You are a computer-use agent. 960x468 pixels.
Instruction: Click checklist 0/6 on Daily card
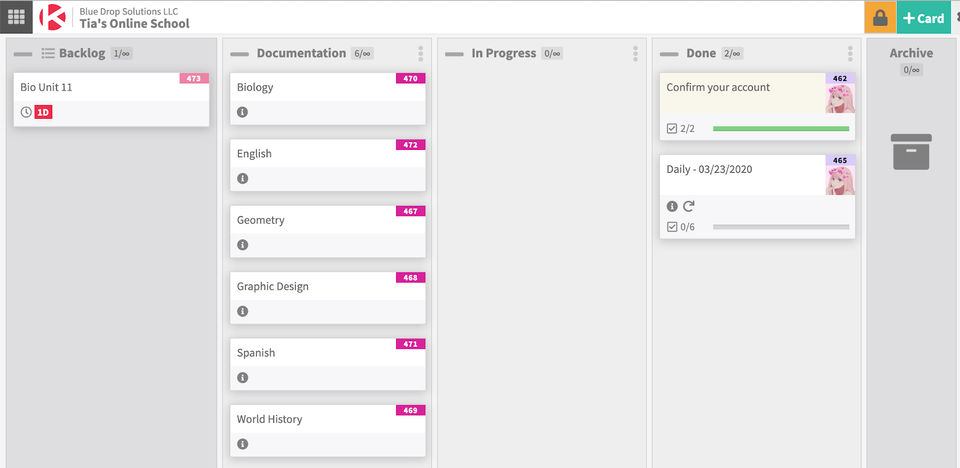point(682,227)
